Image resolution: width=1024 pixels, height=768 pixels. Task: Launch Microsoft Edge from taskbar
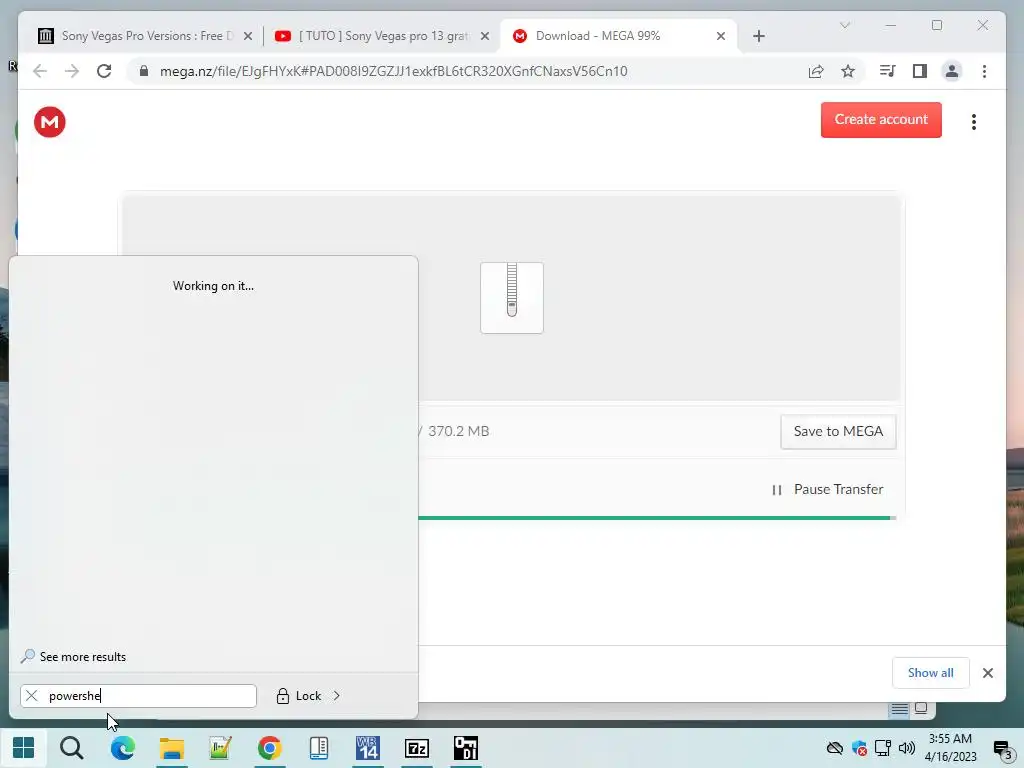(122, 748)
